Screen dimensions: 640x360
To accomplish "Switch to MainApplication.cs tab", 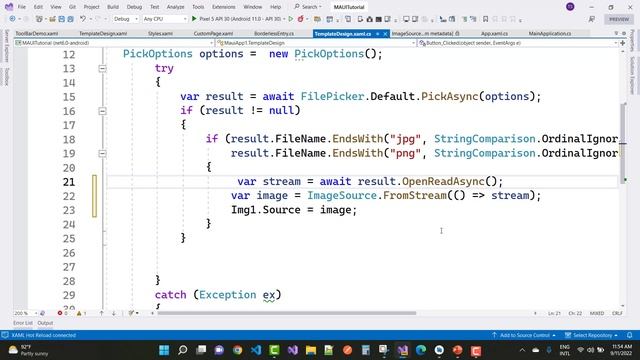I will click(550, 33).
